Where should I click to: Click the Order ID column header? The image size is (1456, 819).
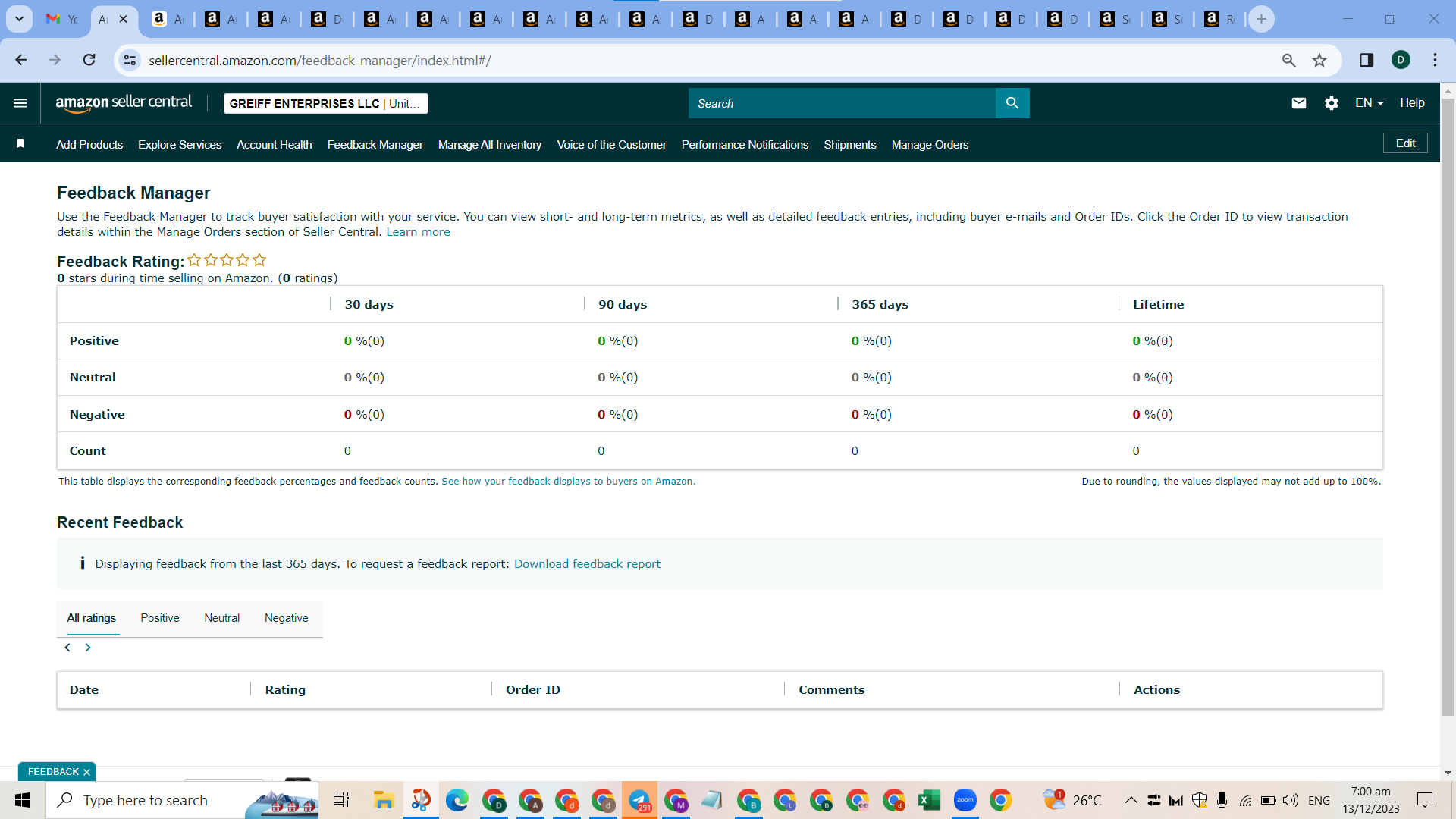point(533,689)
